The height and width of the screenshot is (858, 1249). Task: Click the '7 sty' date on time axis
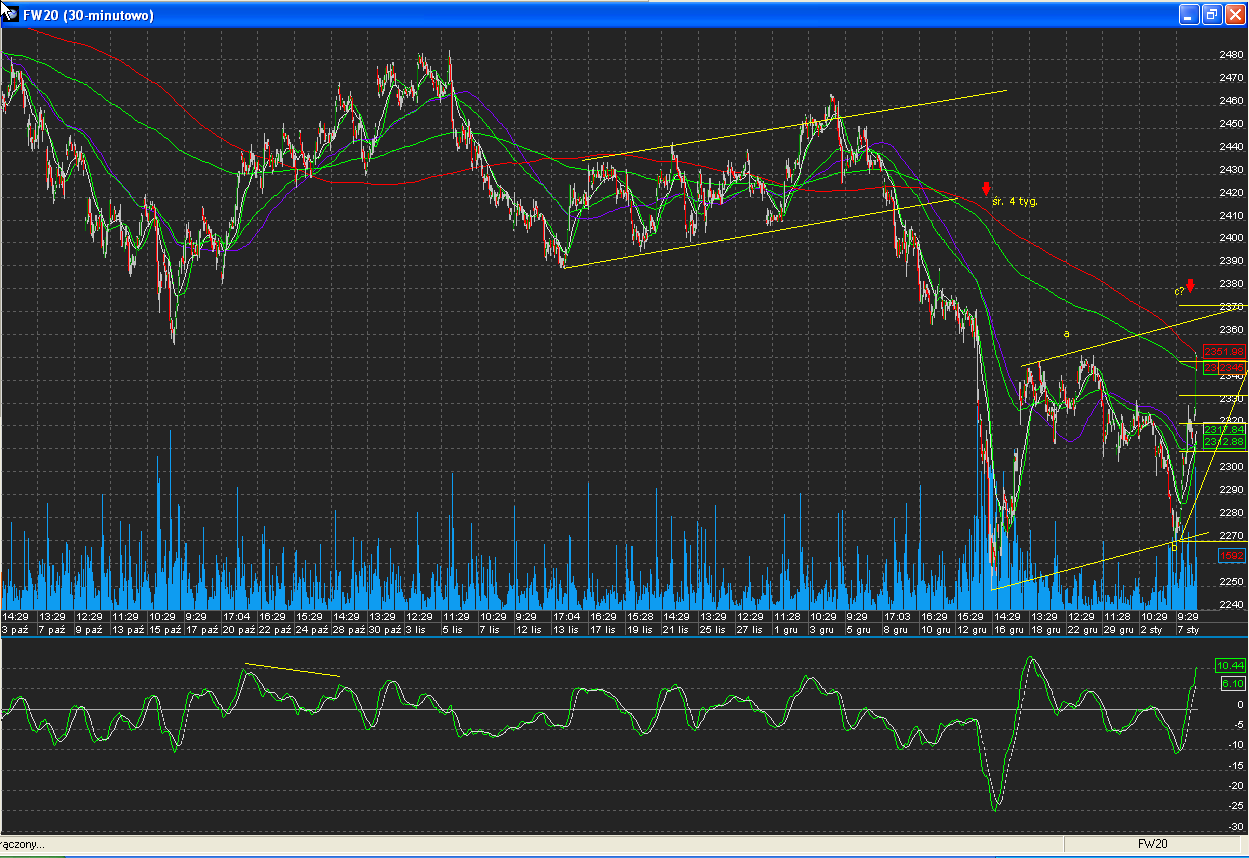tap(1189, 630)
